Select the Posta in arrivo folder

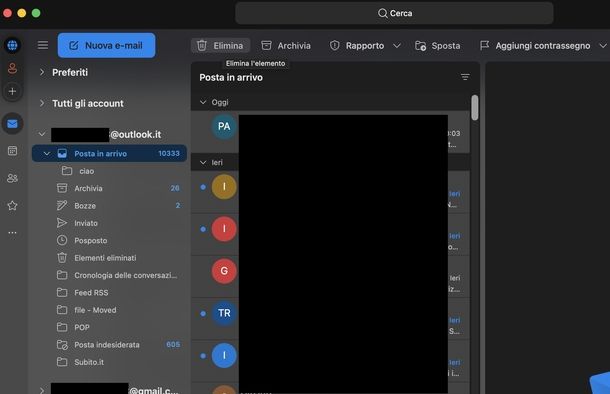[x=109, y=154]
